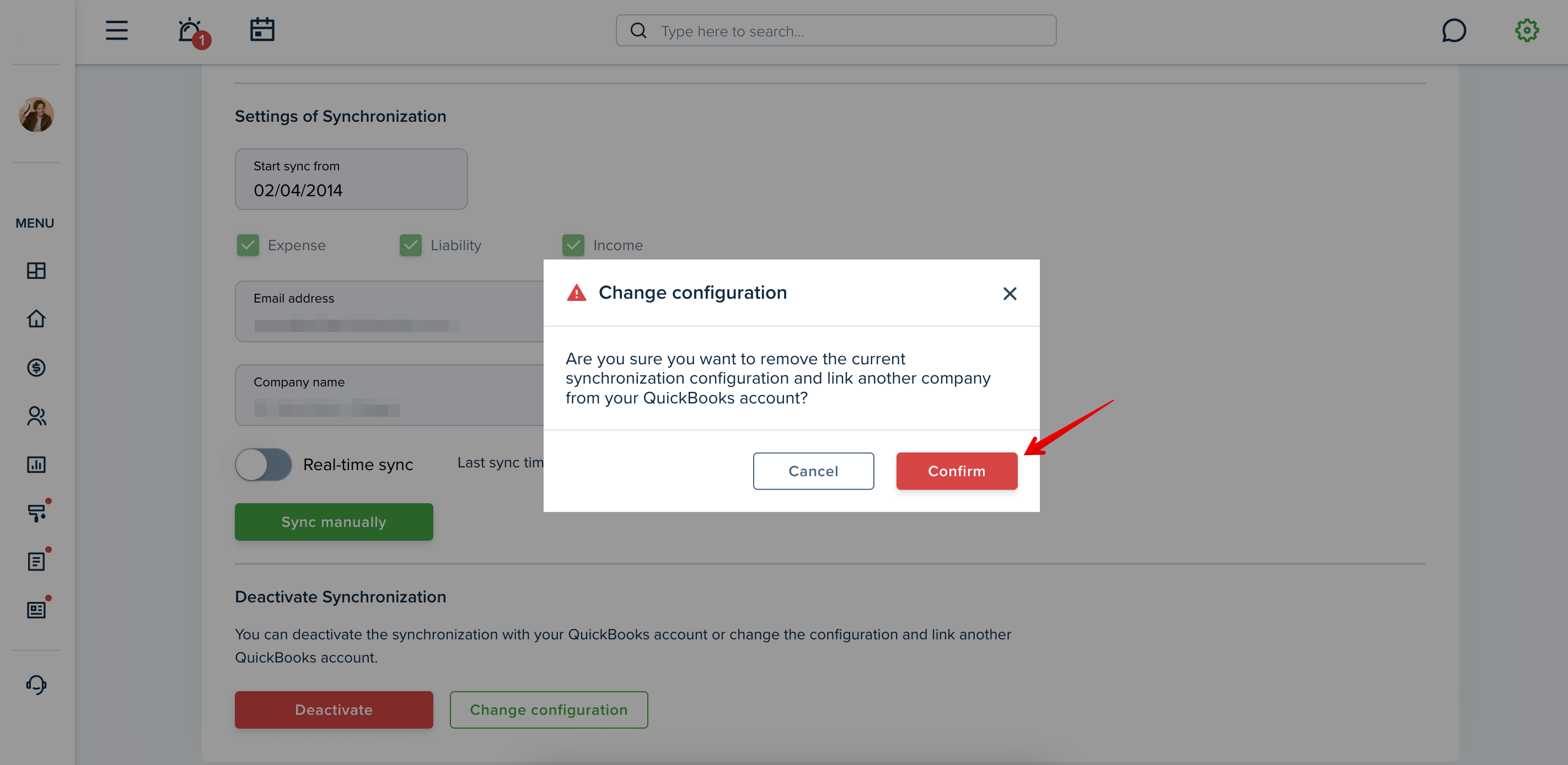Open the dollar coin icon in sidebar

point(36,368)
